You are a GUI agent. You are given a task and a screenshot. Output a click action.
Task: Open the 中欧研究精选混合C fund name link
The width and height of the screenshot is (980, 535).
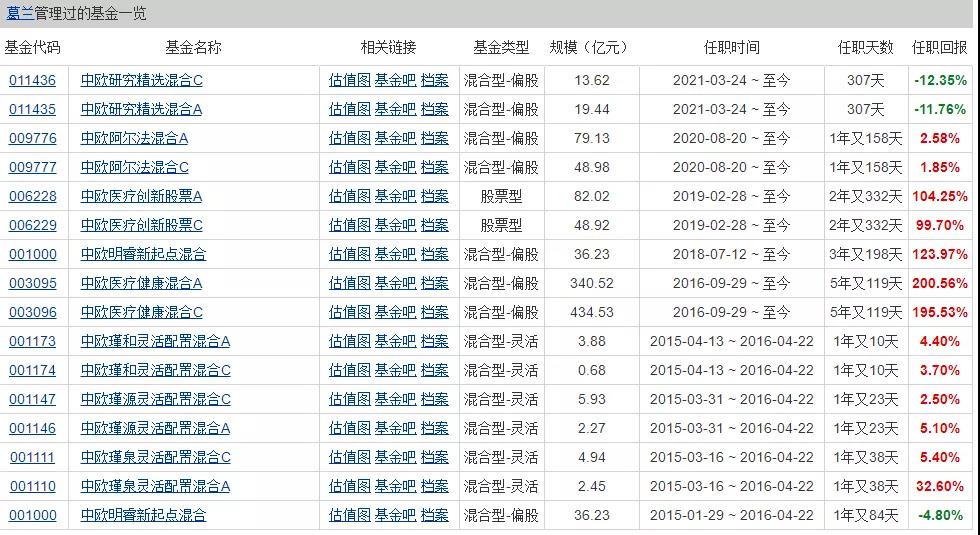click(142, 81)
